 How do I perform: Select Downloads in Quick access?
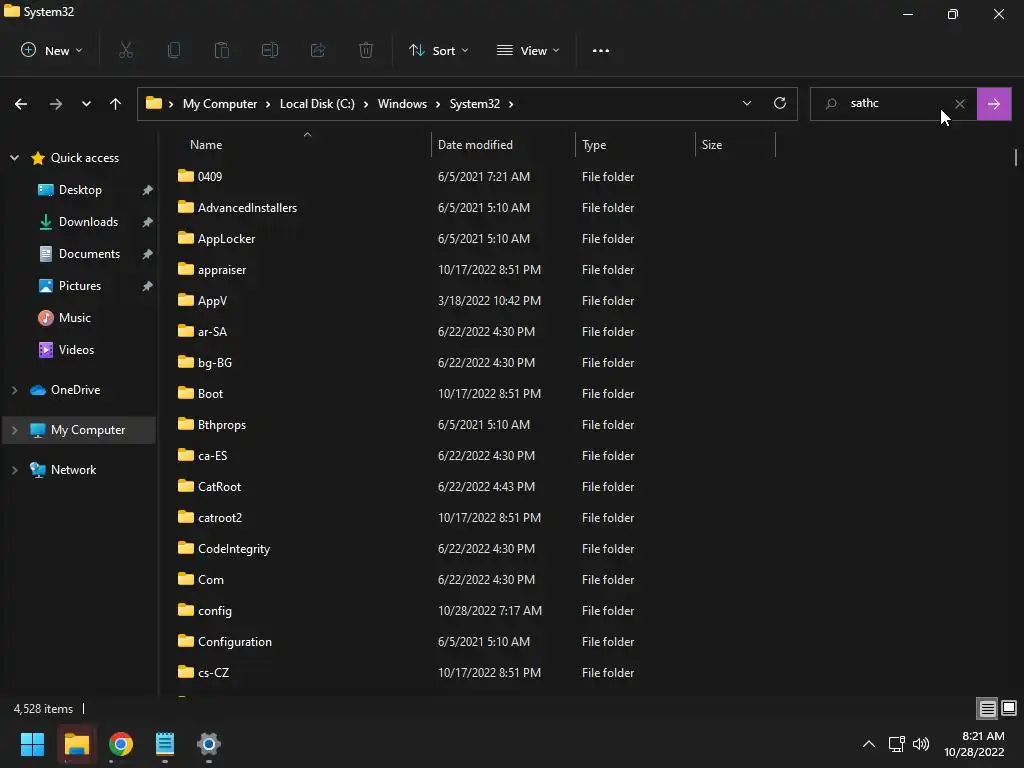[88, 221]
